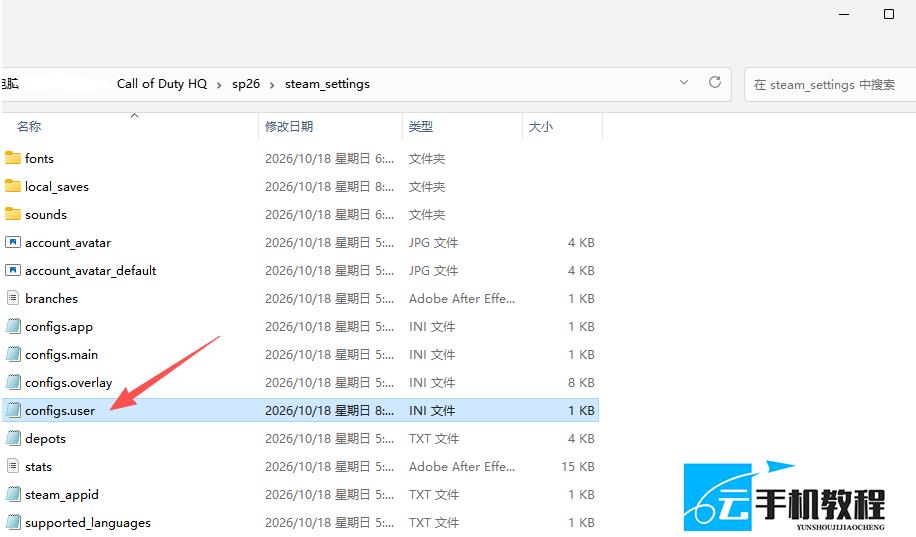This screenshot has height=537, width=916.
Task: Select the configs.user INI file icon
Action: click(x=13, y=410)
